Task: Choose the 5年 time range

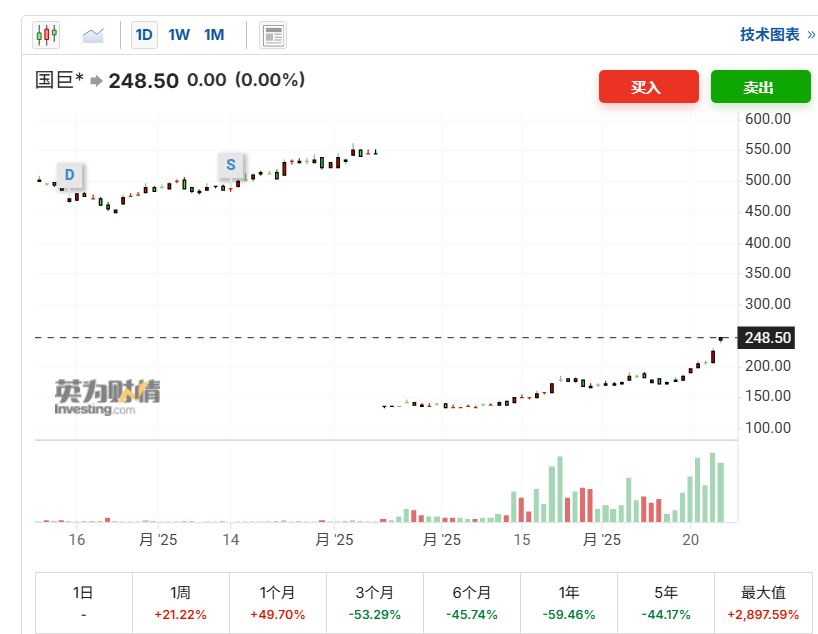Action: [665, 602]
